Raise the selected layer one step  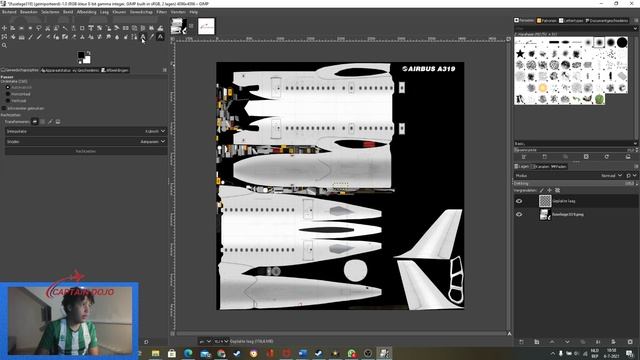click(552, 342)
